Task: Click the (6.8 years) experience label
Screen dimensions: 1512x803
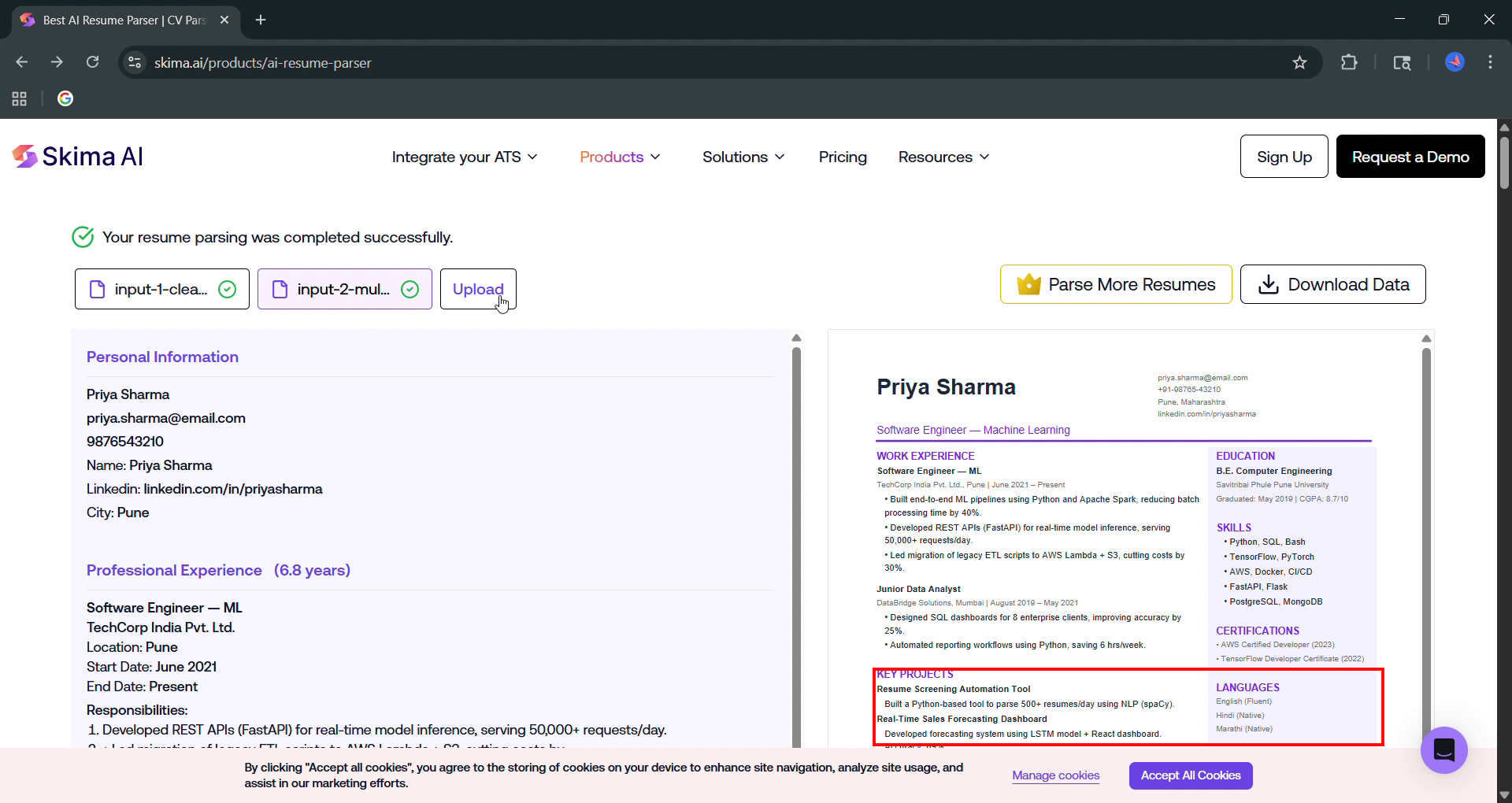Action: (x=313, y=570)
